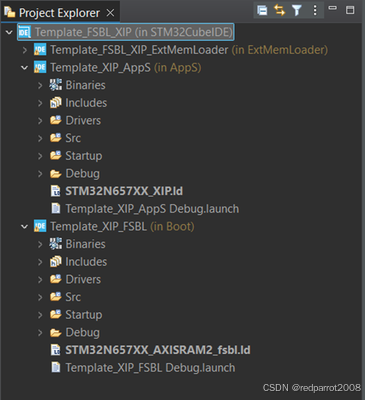The height and width of the screenshot is (400, 365).
Task: Click Drivers folder icon in Template_XIP_FSBL
Action: pyautogui.click(x=56, y=279)
